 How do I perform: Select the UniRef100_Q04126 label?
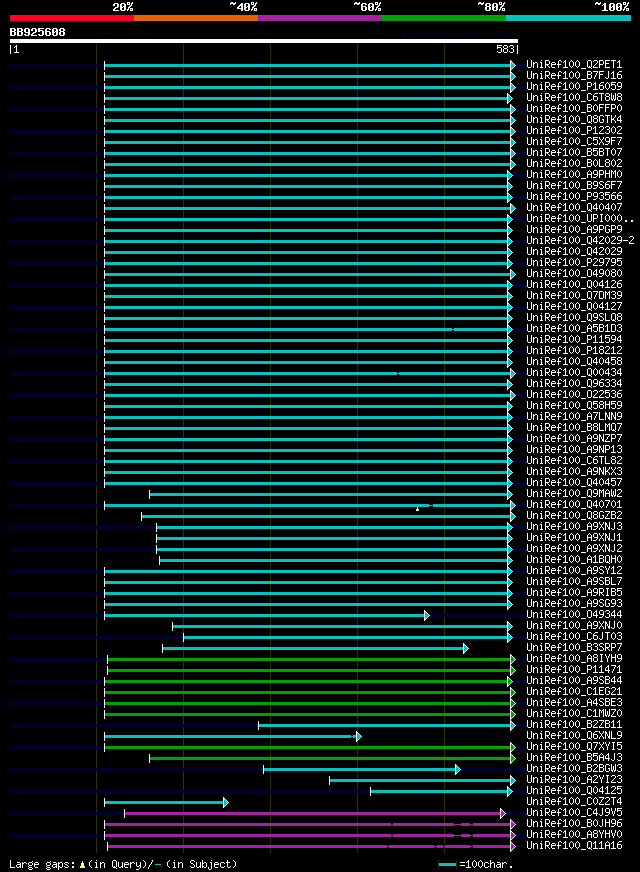point(574,285)
